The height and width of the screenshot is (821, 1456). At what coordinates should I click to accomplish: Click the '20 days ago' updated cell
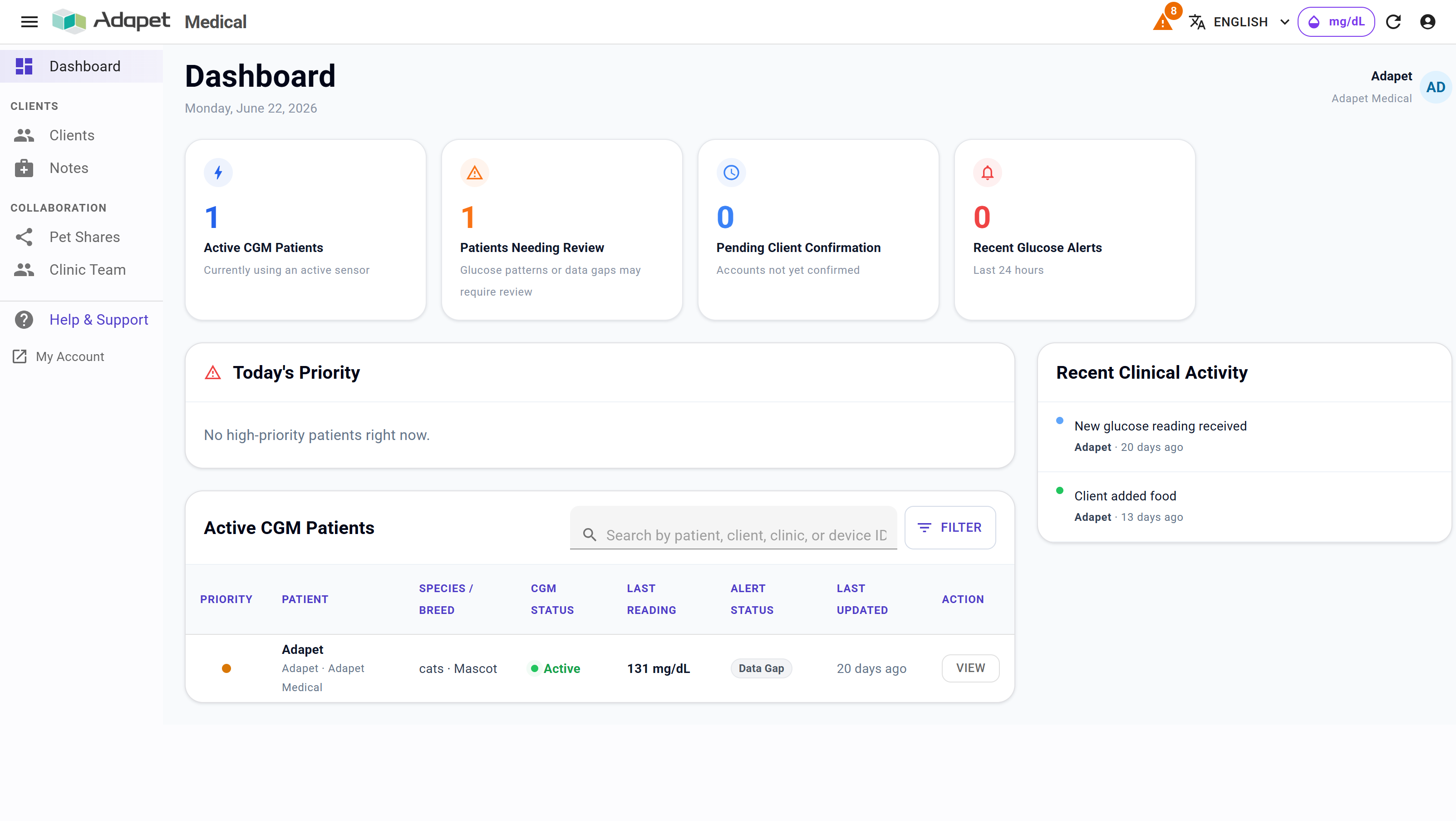(871, 668)
